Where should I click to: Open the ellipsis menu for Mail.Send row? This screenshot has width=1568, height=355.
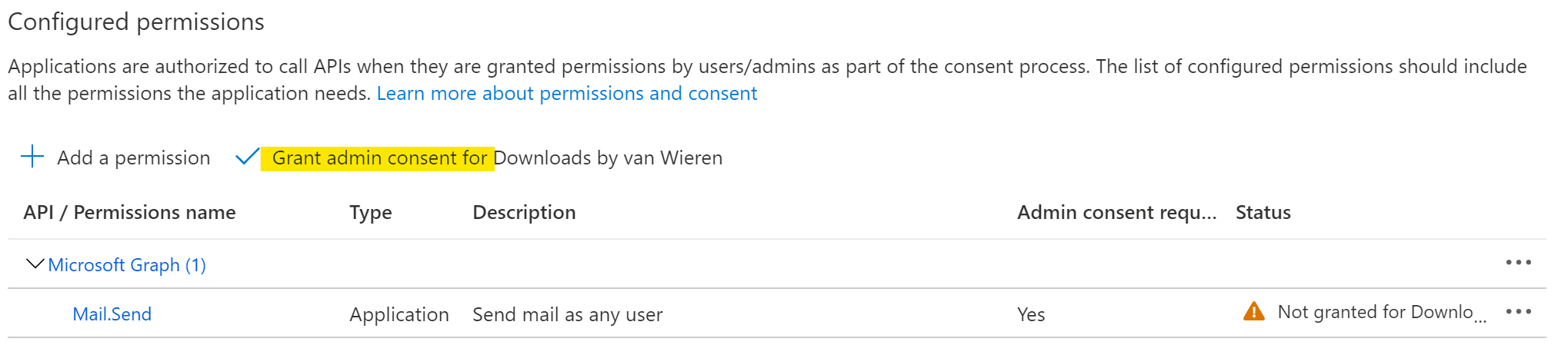[x=1518, y=312]
